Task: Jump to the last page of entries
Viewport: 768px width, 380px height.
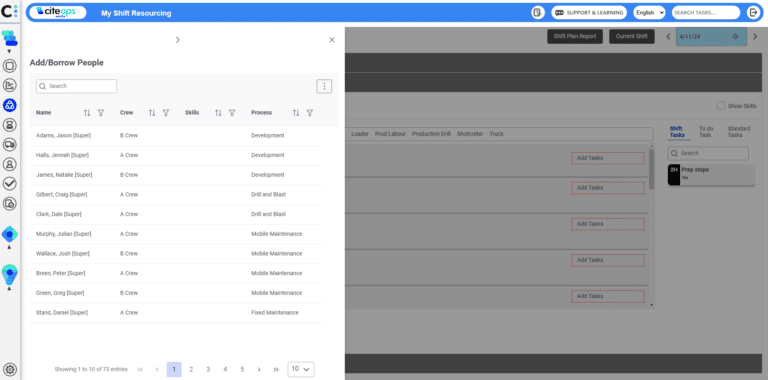Action: coord(276,369)
